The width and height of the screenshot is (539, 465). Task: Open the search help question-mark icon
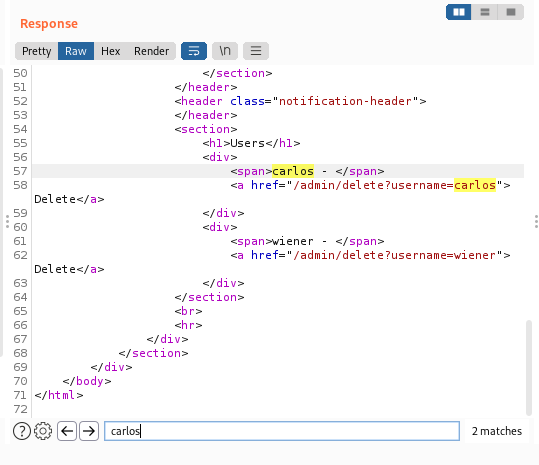[x=22, y=431]
